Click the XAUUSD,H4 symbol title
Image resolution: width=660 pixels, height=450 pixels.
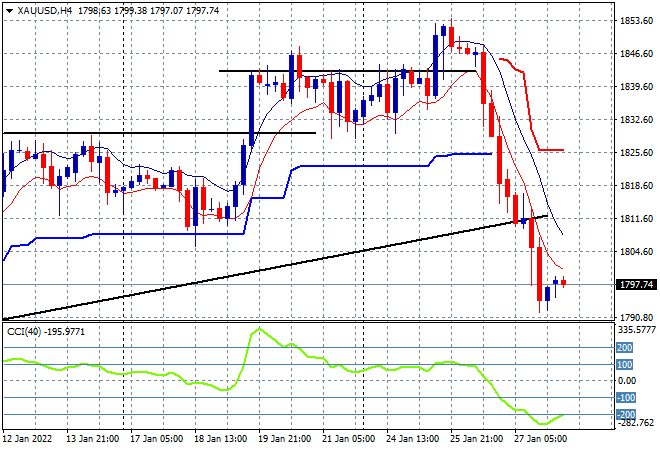[45, 11]
